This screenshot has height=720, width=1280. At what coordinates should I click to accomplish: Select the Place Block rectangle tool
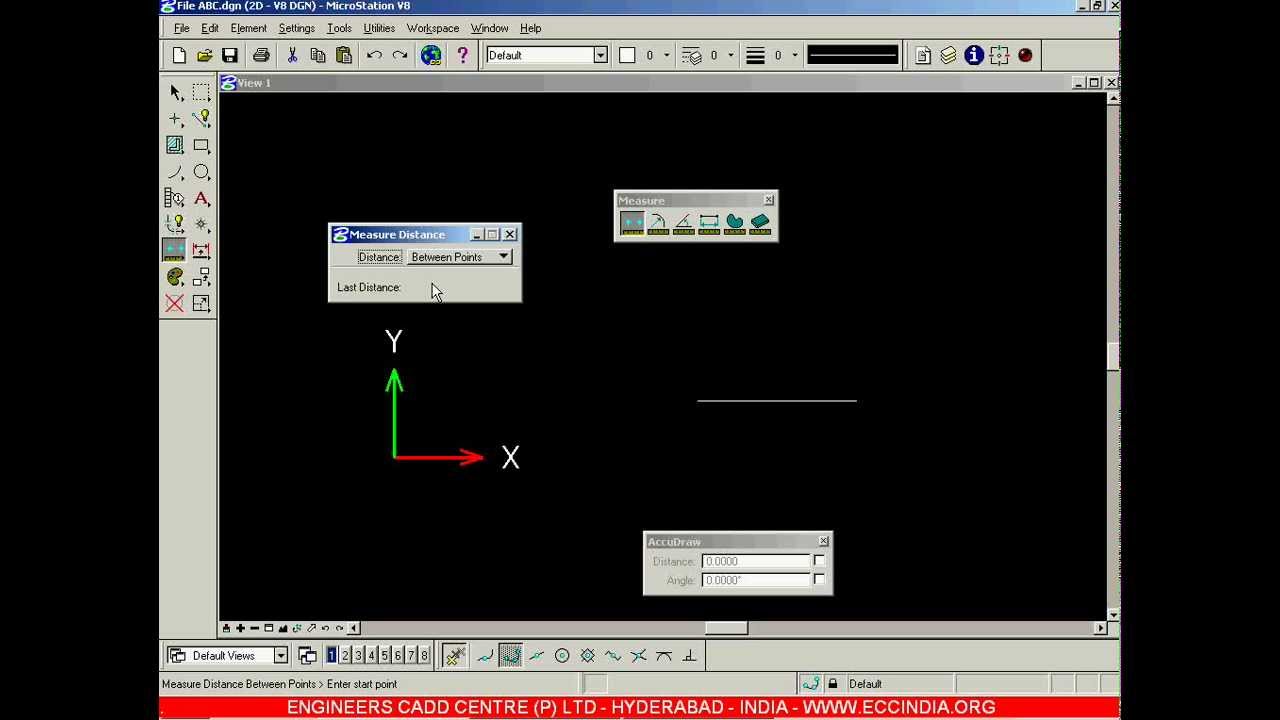(201, 145)
